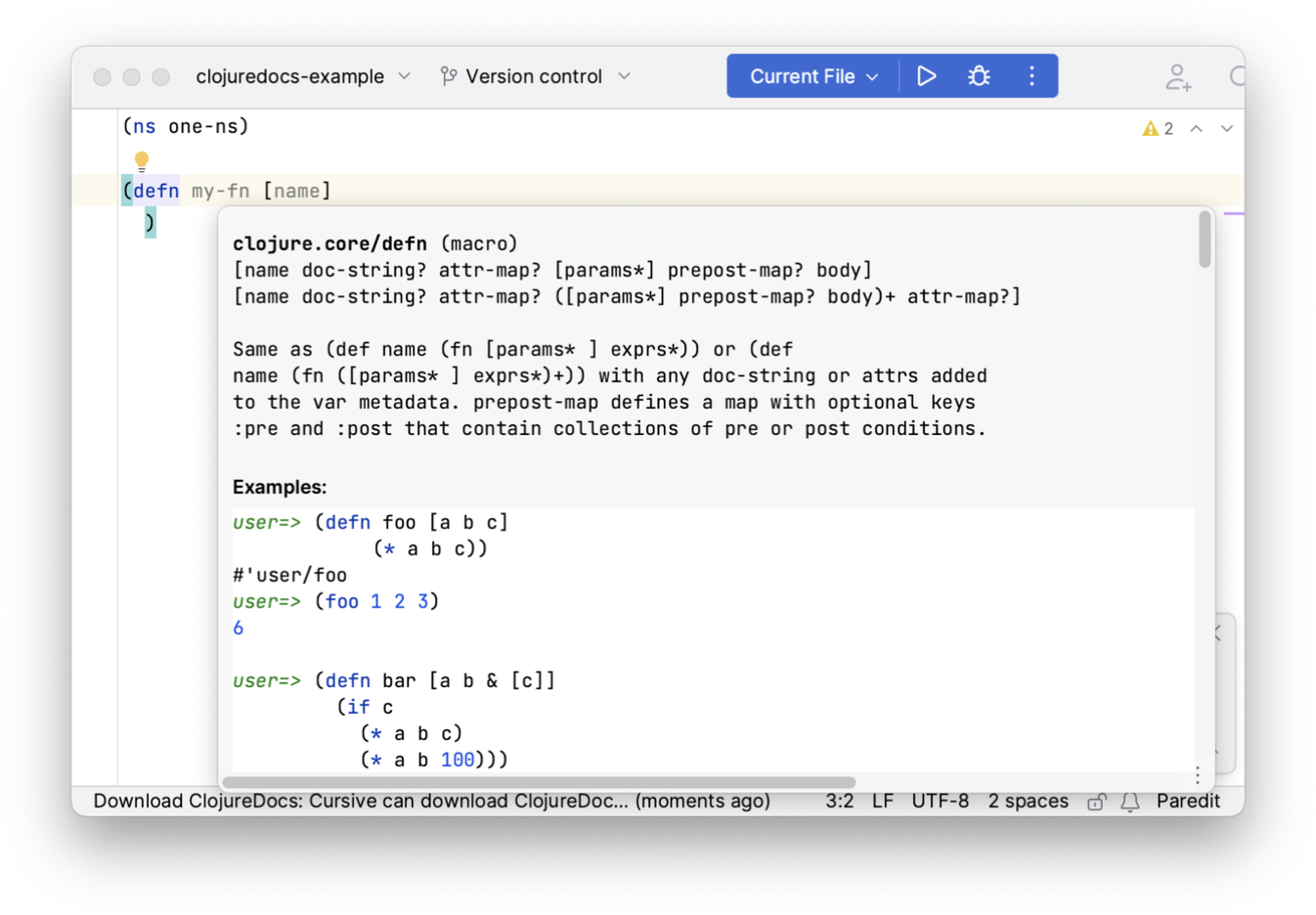Click the Examples: heading
This screenshot has width=1316, height=915.
pos(280,487)
